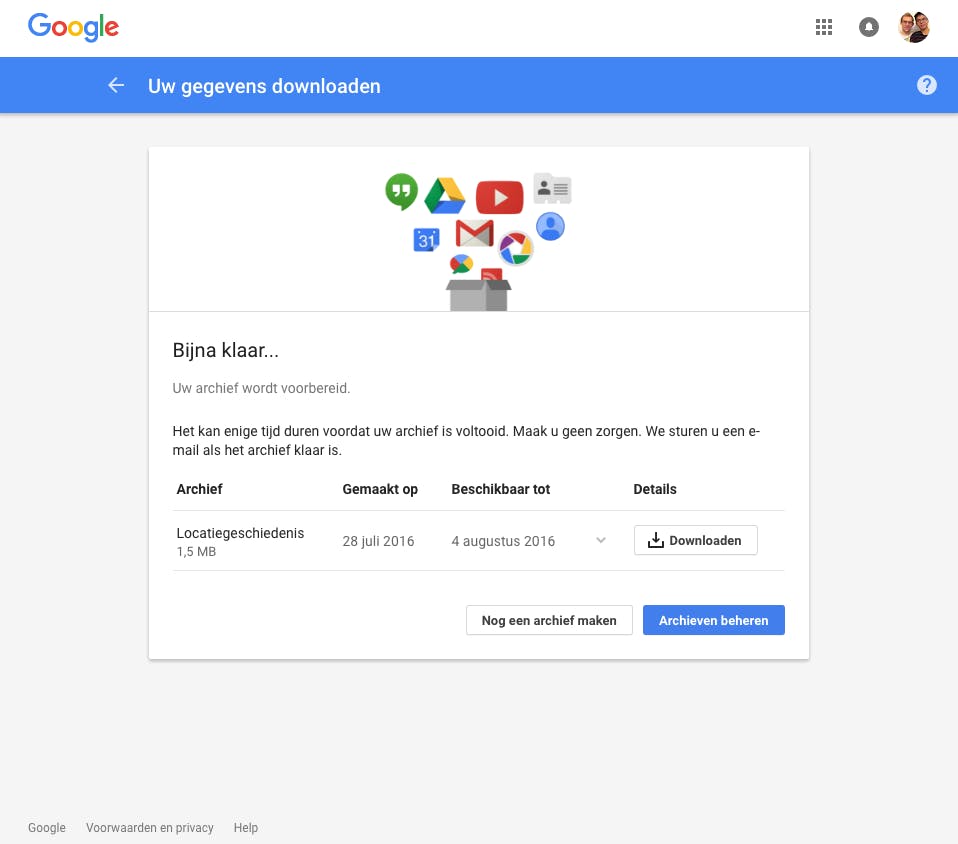Image resolution: width=958 pixels, height=844 pixels.
Task: Download the Locatiegeschiedenis archive
Action: click(x=696, y=540)
